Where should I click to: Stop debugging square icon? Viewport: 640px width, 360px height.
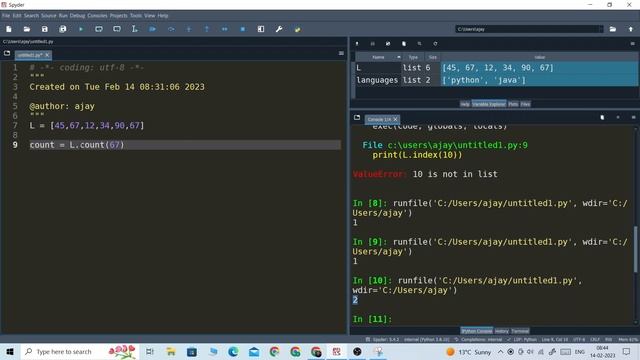(242, 29)
